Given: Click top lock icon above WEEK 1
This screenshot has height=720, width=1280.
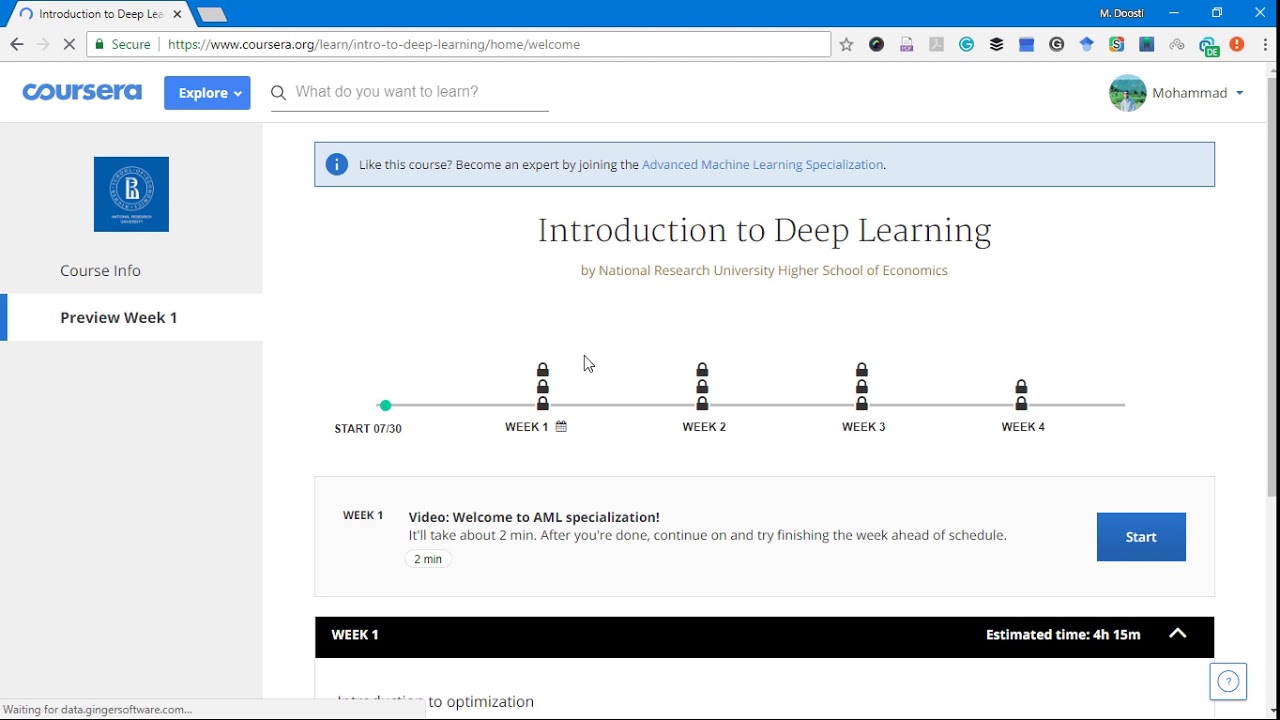Looking at the screenshot, I should click(543, 370).
